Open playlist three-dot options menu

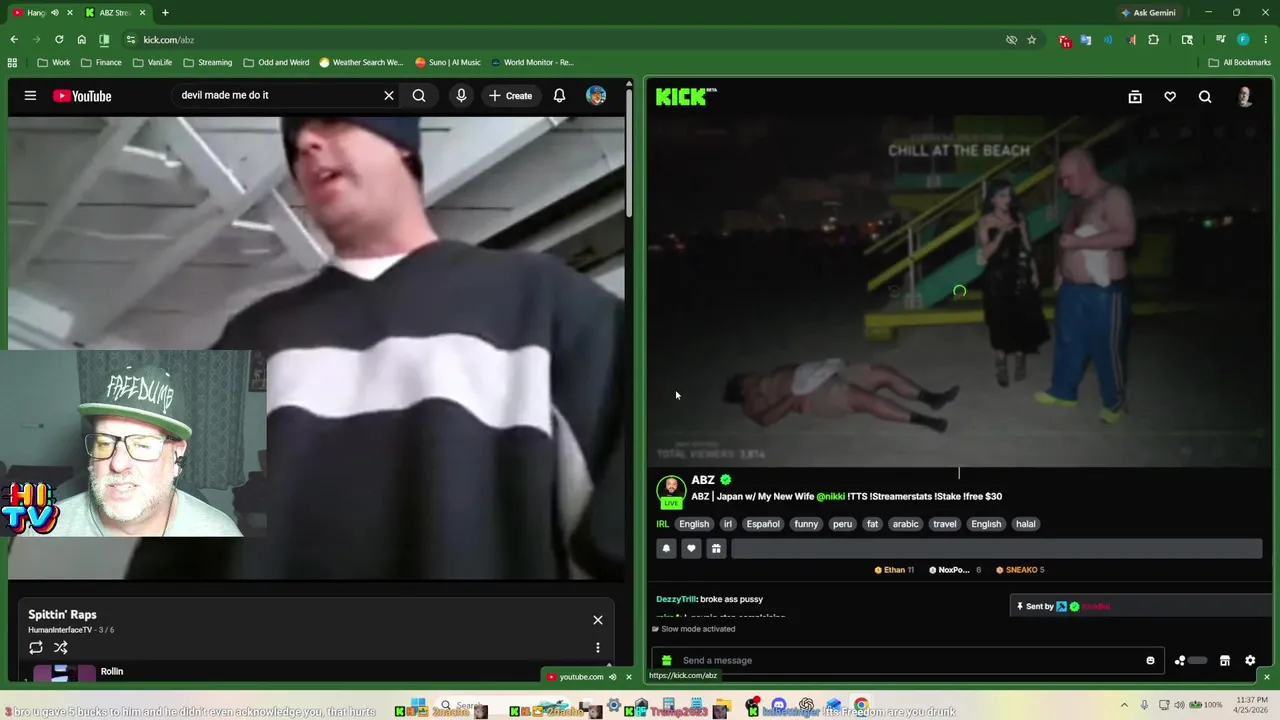click(598, 648)
